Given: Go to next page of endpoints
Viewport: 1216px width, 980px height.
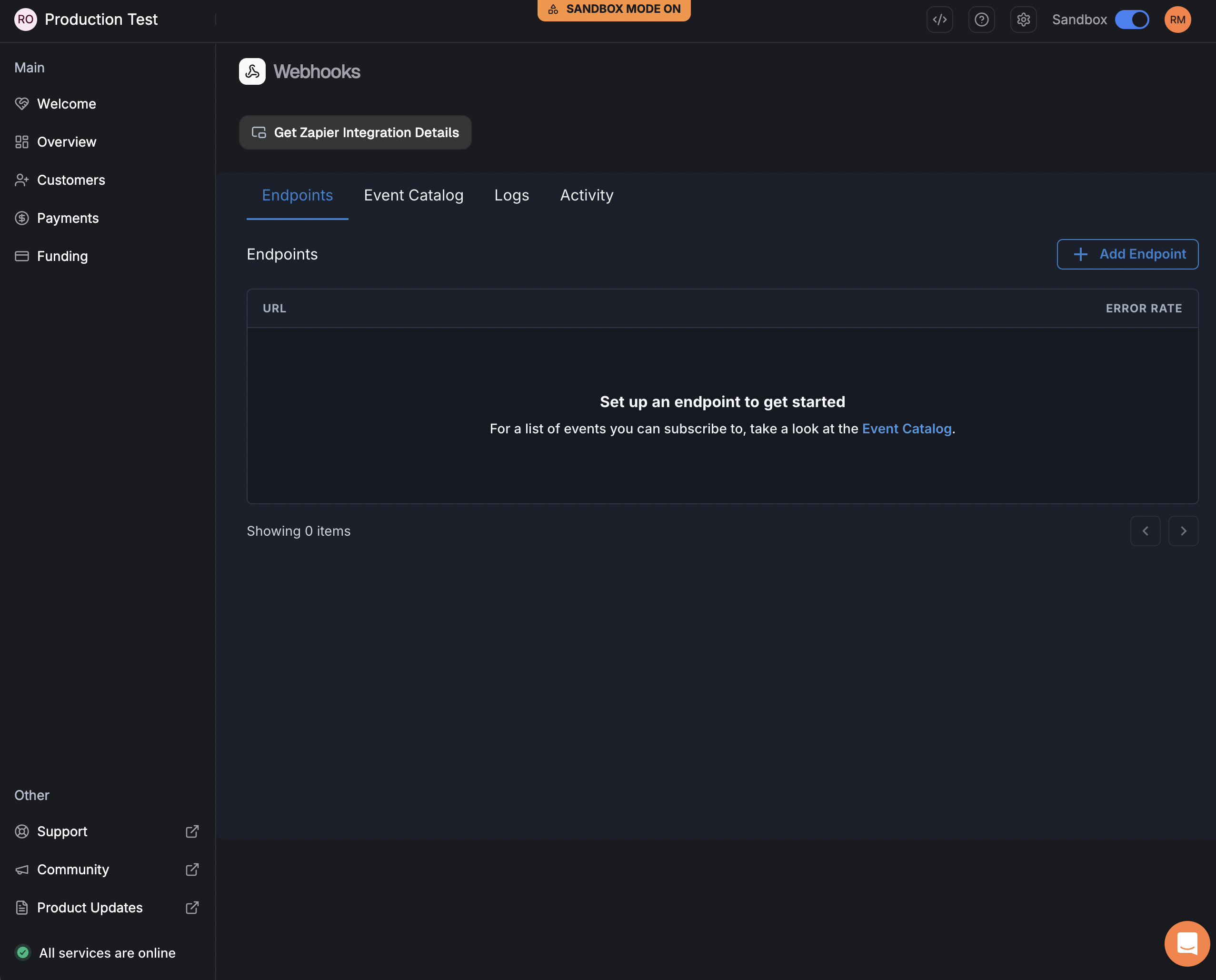Looking at the screenshot, I should (1183, 531).
